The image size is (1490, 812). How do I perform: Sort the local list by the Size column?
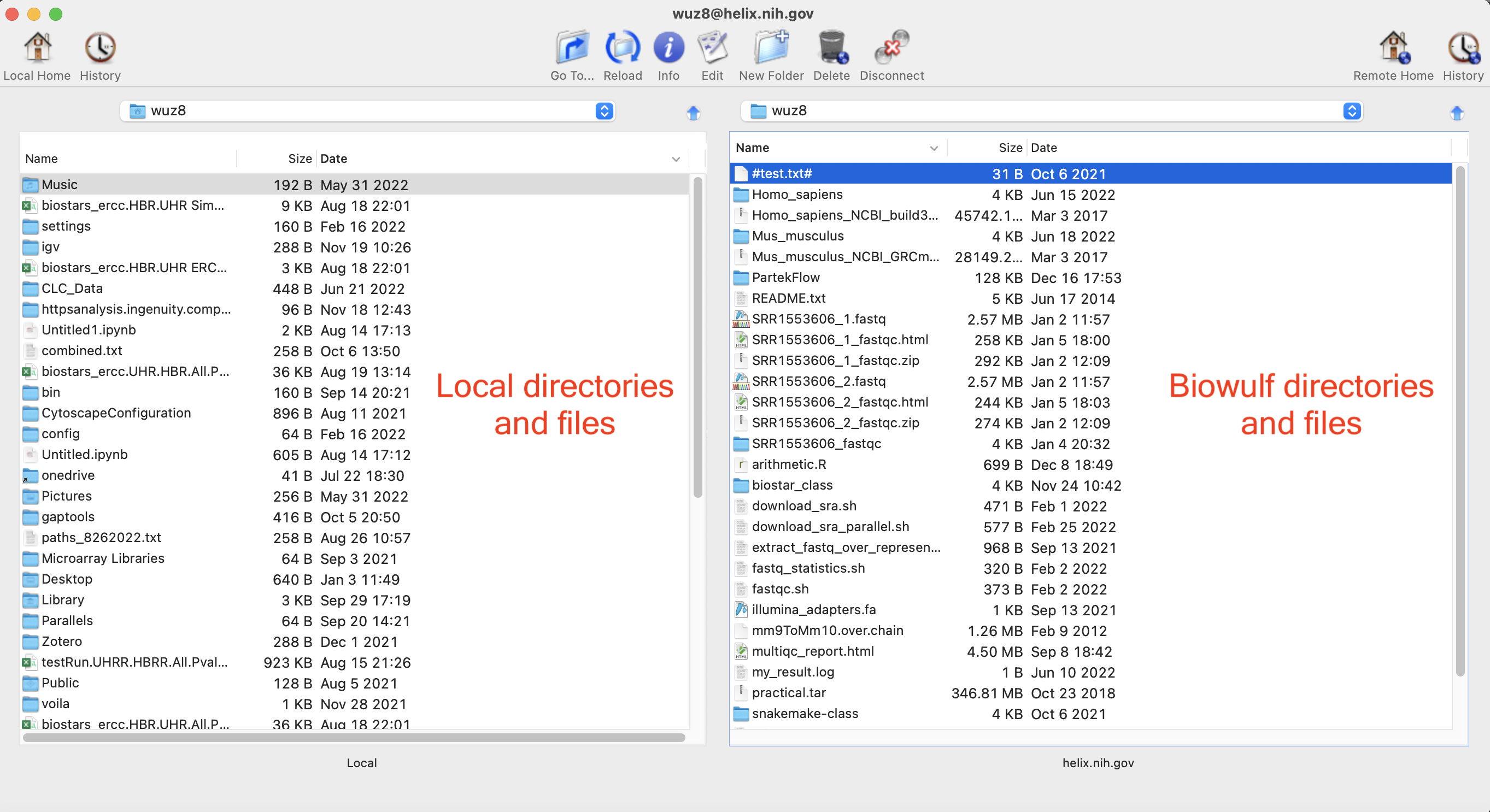click(300, 159)
